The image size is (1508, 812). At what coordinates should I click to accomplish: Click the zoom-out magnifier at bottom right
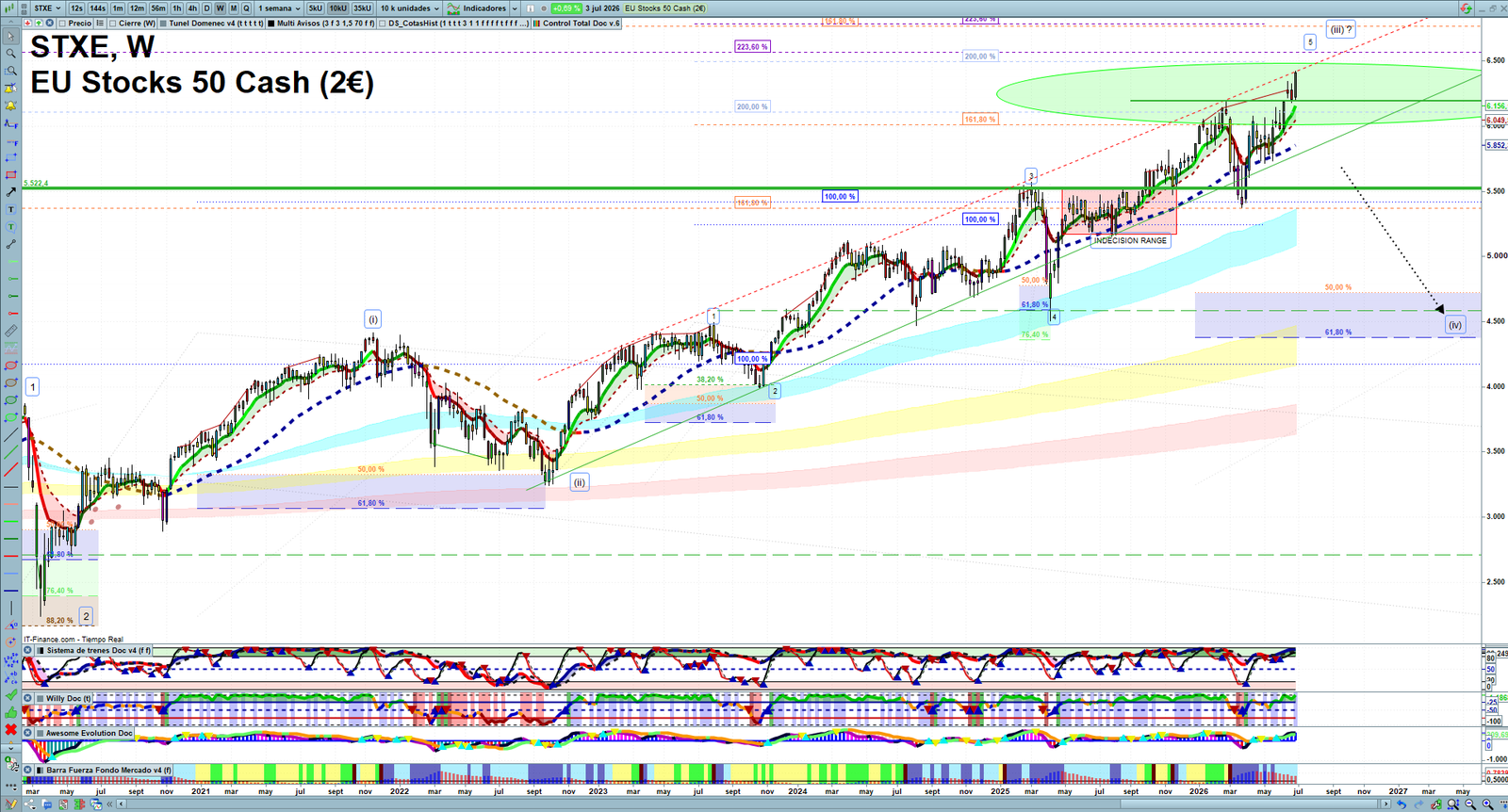[1470, 804]
